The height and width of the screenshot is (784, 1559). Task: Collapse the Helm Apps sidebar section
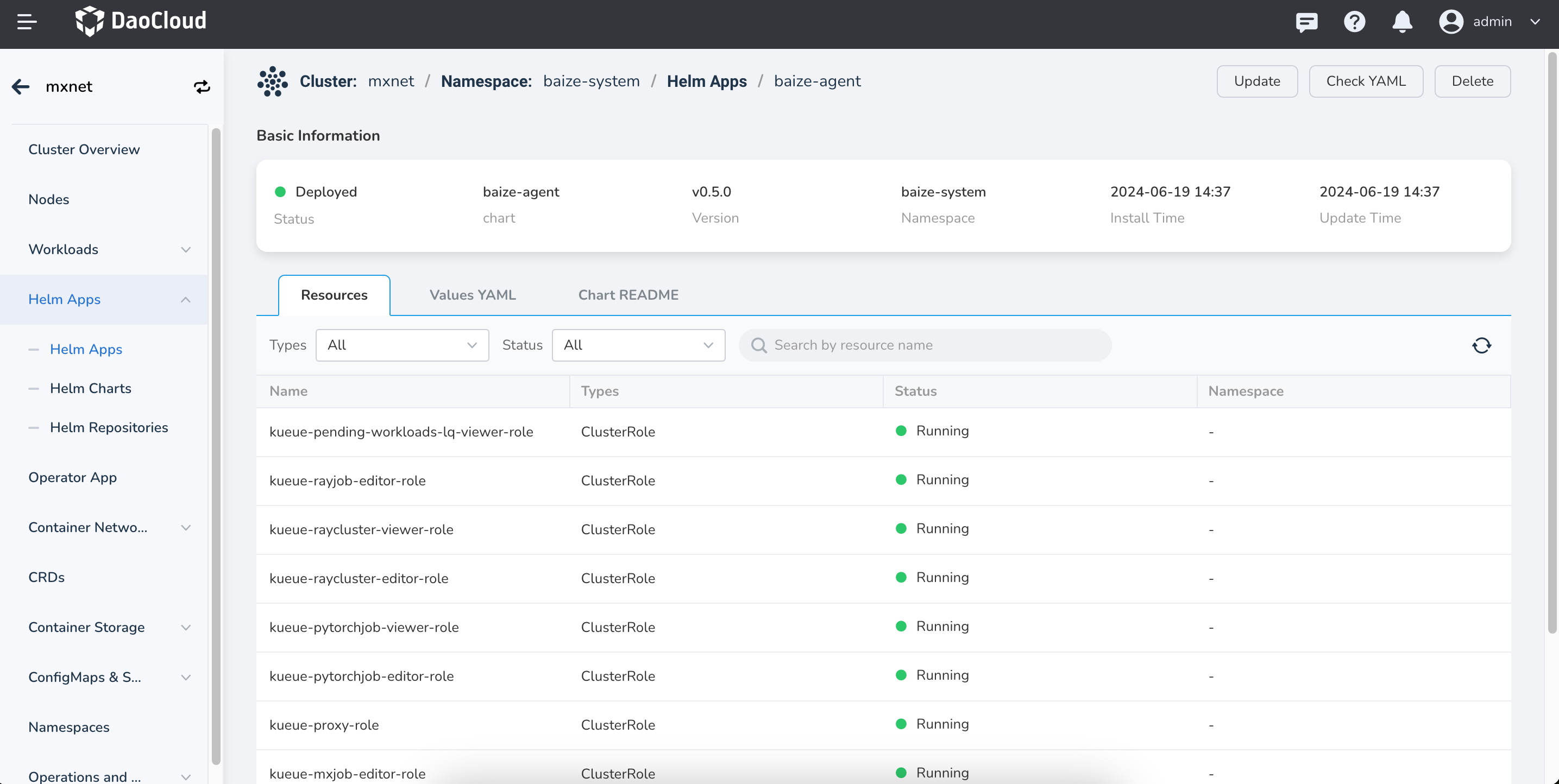(x=185, y=300)
